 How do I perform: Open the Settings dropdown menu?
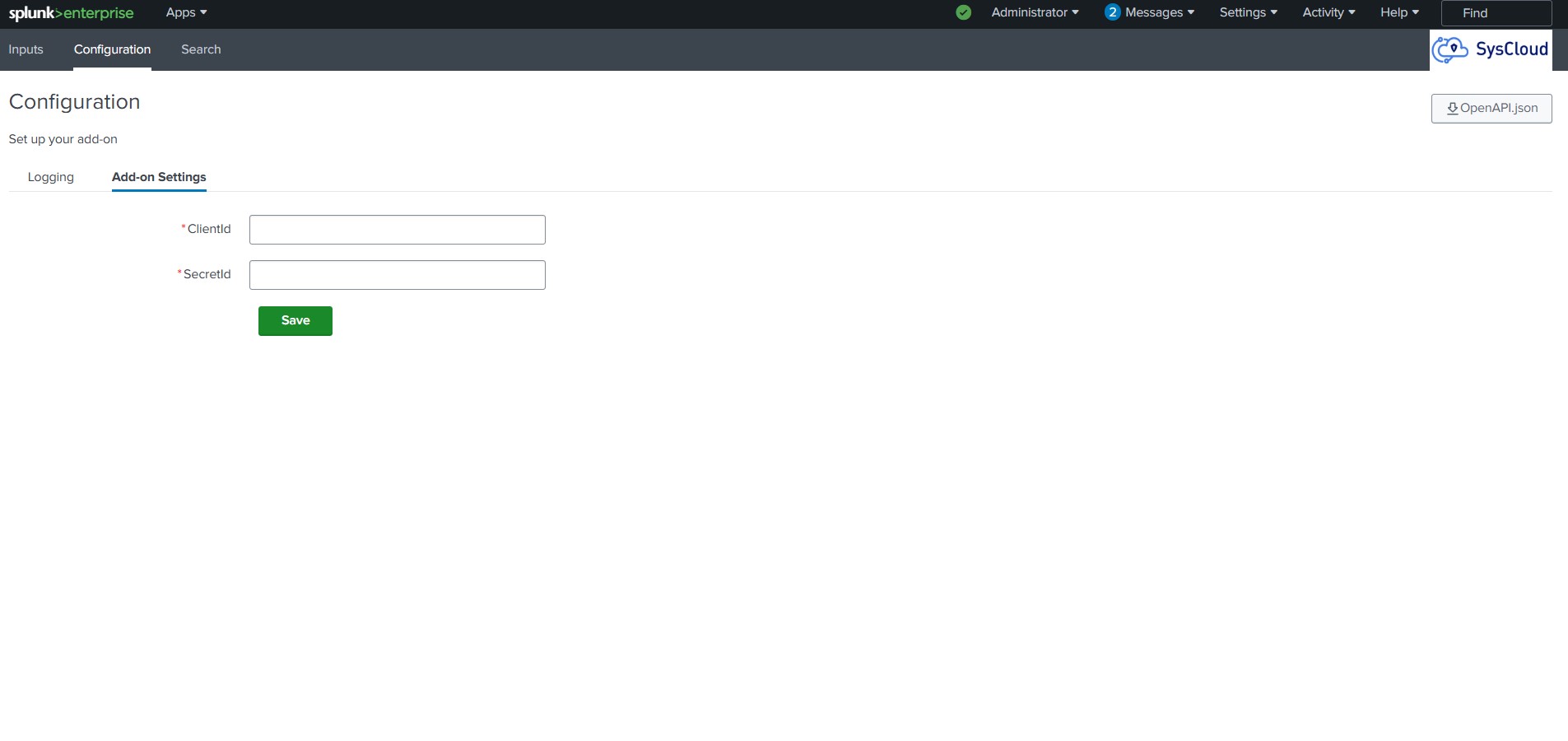click(x=1248, y=12)
